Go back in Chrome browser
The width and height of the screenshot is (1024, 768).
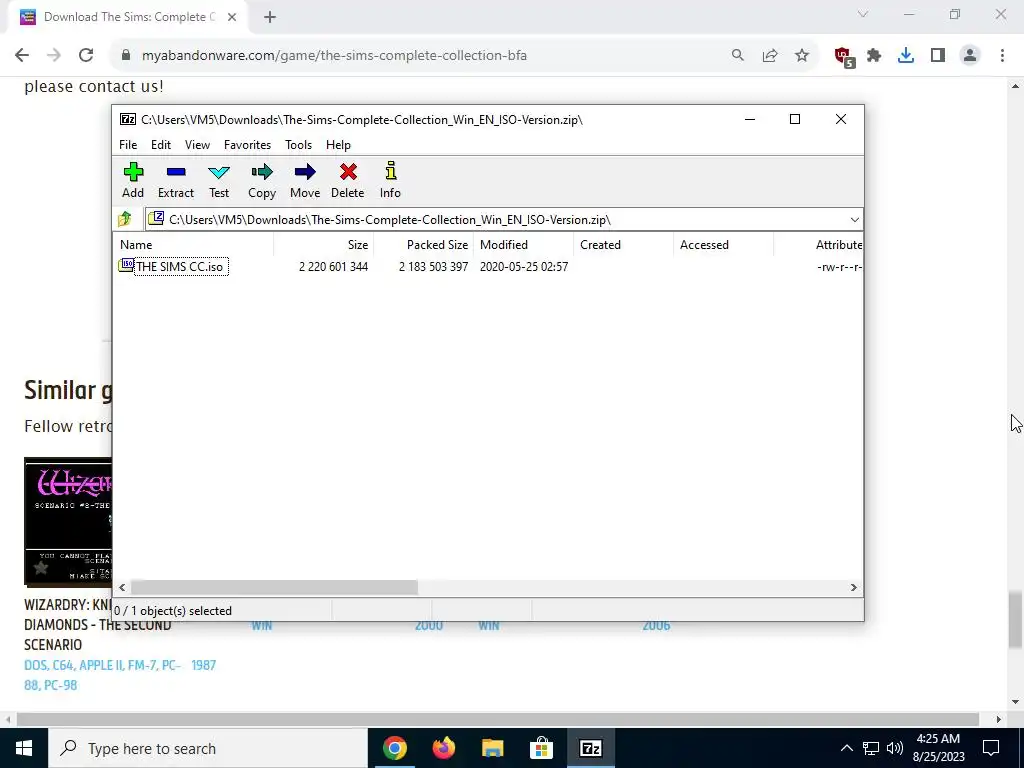22,56
